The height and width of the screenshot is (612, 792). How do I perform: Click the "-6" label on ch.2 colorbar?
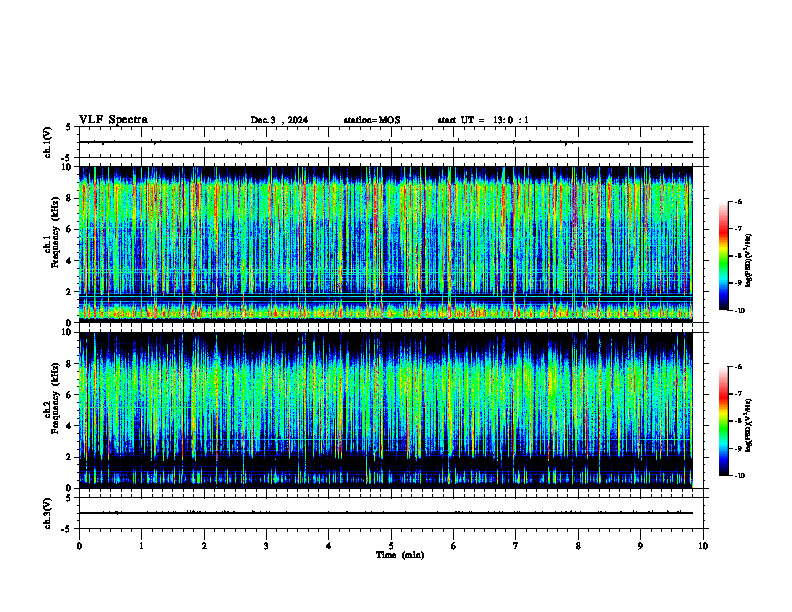tap(738, 367)
